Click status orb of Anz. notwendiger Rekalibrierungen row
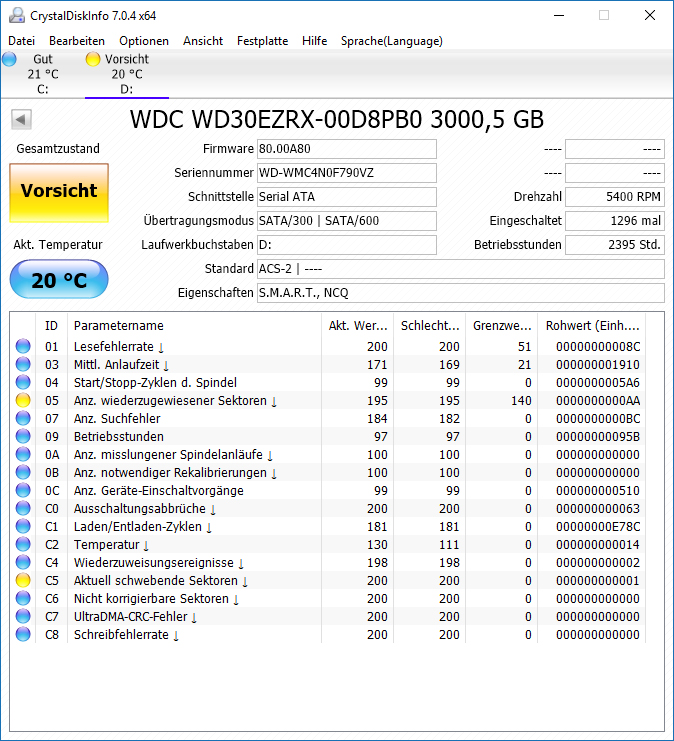 click(23, 472)
